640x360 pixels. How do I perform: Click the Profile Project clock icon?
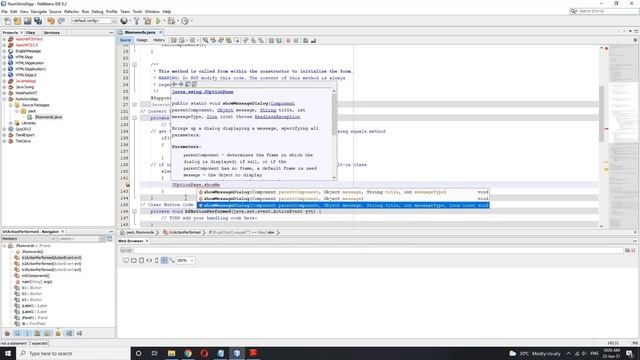(185, 21)
